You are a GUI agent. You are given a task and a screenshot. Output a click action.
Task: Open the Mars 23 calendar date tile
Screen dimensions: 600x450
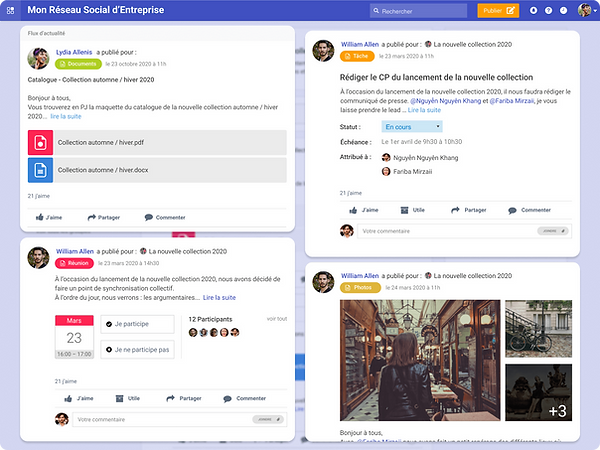[x=74, y=337]
